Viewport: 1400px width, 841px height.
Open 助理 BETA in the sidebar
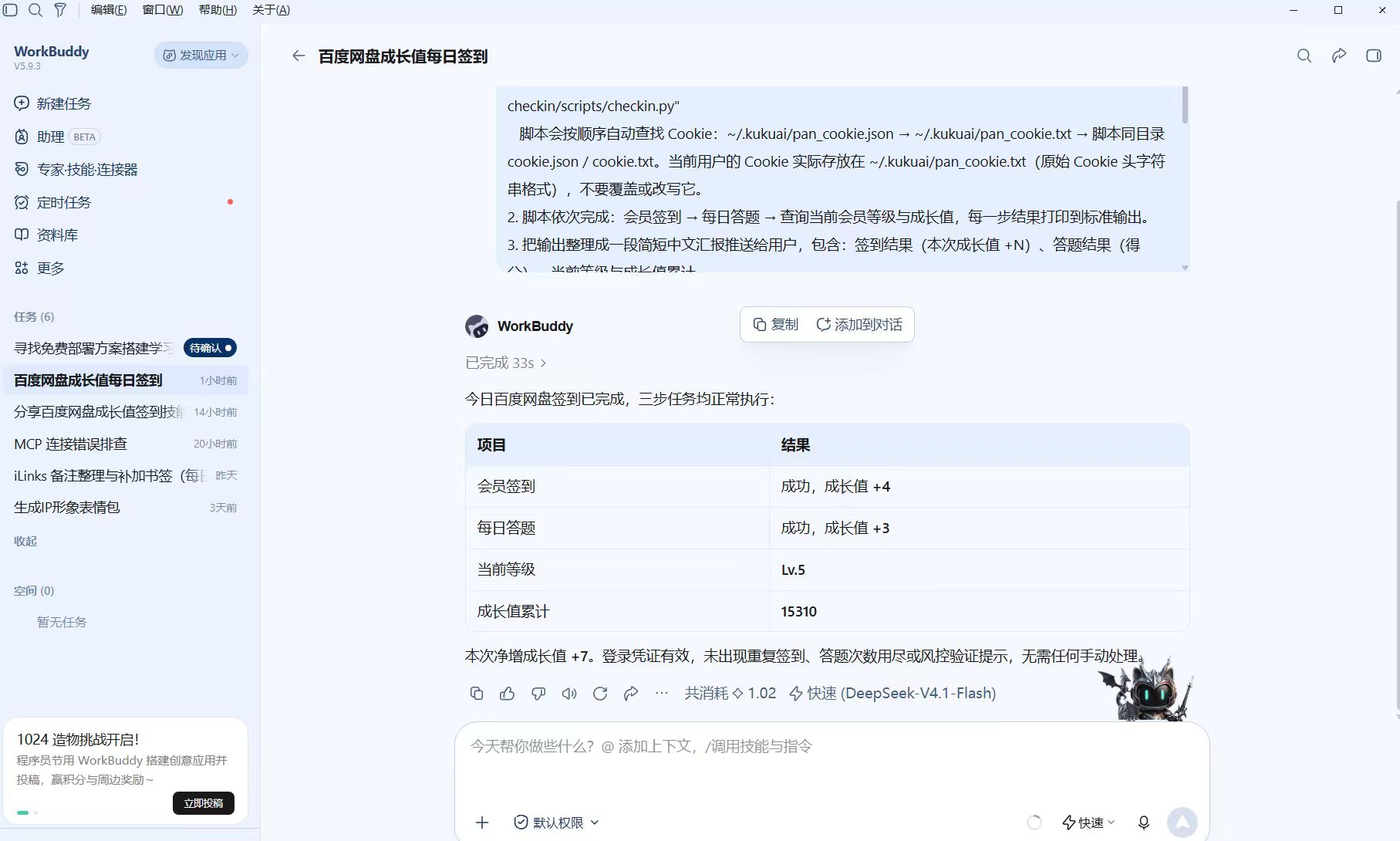pos(58,137)
